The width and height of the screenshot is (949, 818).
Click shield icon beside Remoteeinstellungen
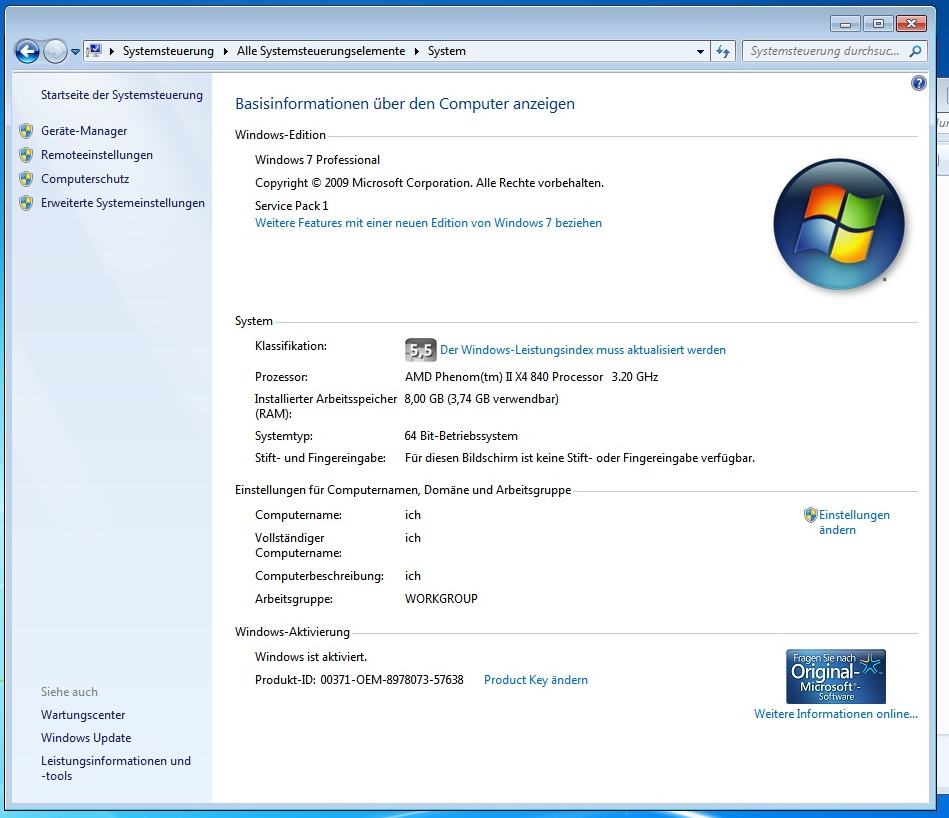tap(26, 155)
